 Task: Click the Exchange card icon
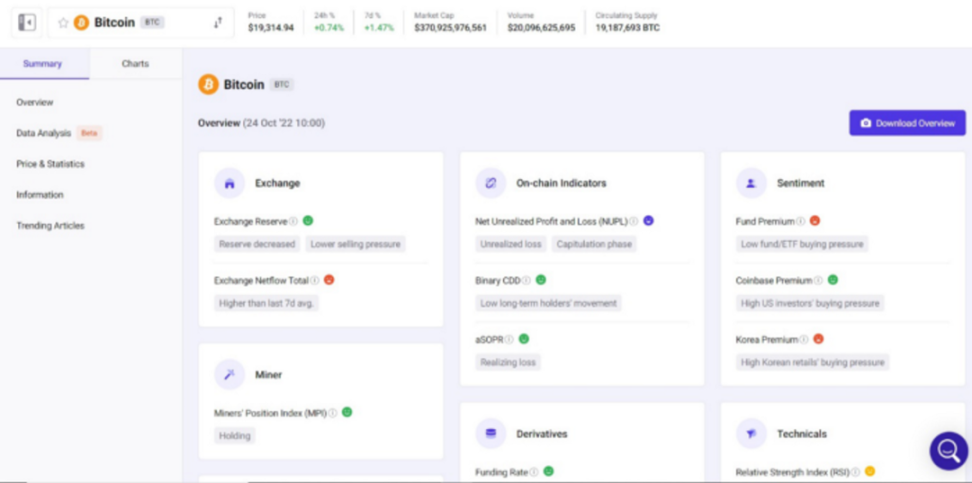pyautogui.click(x=230, y=183)
